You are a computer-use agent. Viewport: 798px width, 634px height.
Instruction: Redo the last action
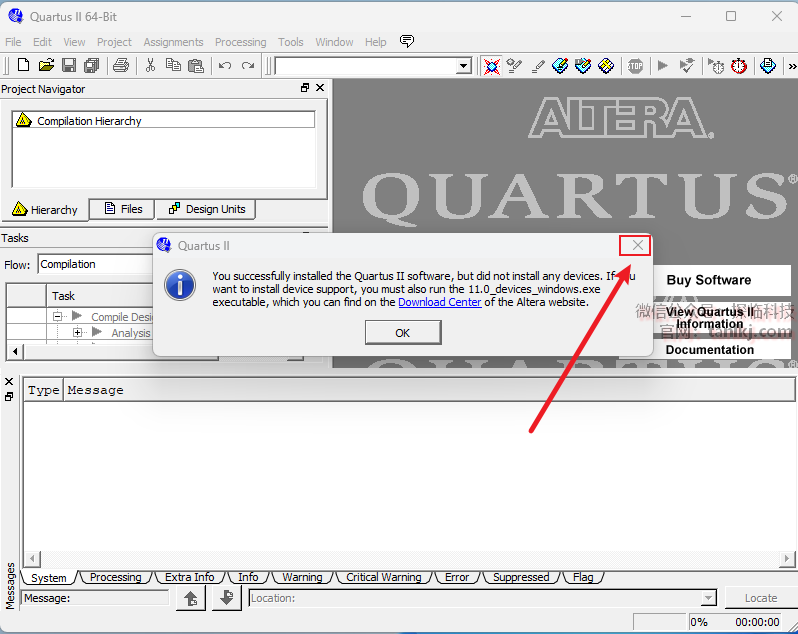248,66
